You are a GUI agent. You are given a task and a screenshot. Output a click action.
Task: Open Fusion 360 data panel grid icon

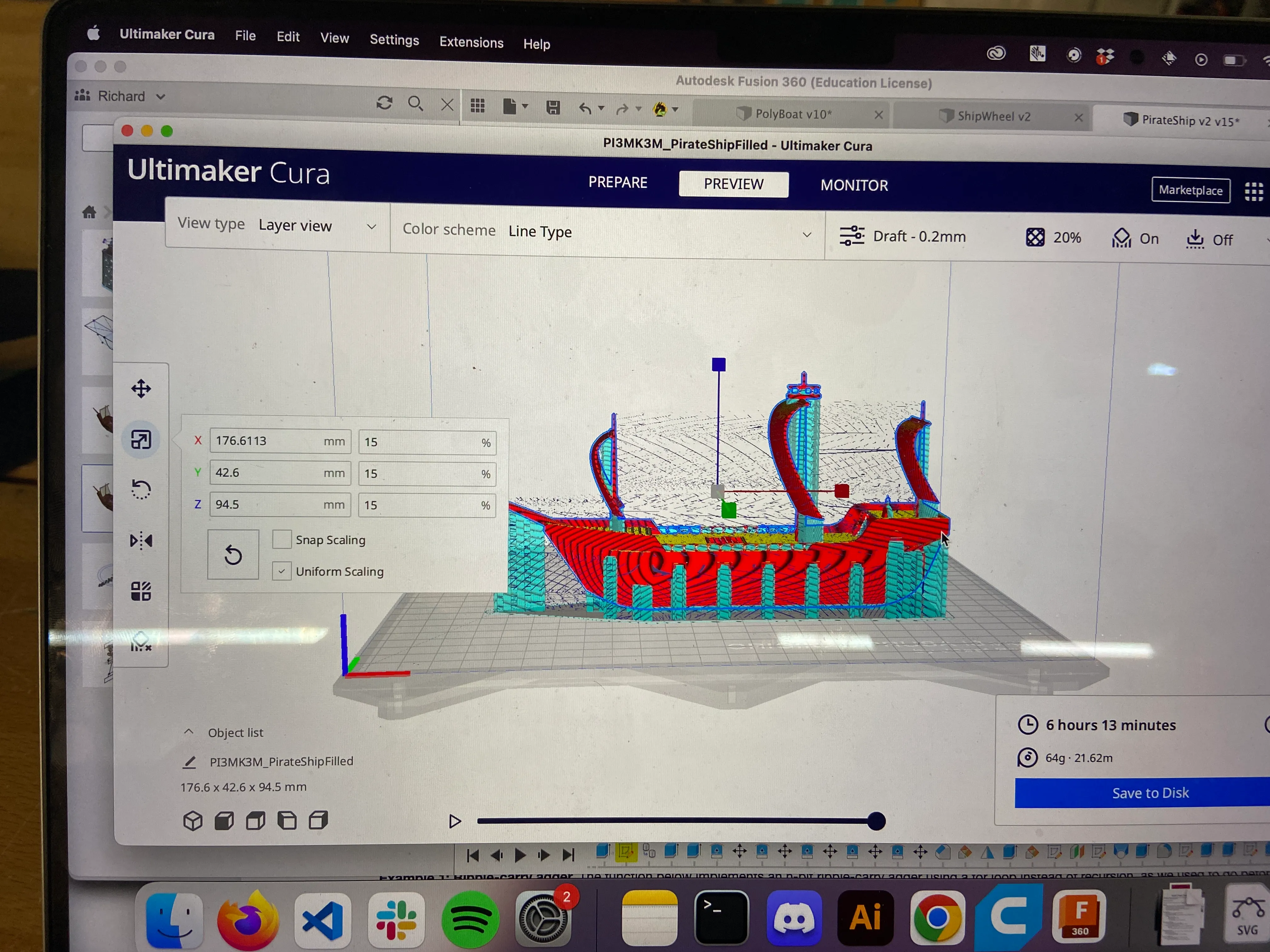[x=478, y=106]
